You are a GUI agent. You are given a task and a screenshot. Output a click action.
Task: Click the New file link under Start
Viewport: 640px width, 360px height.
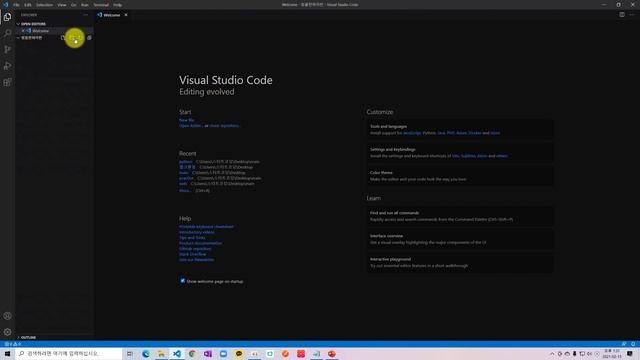pos(187,120)
